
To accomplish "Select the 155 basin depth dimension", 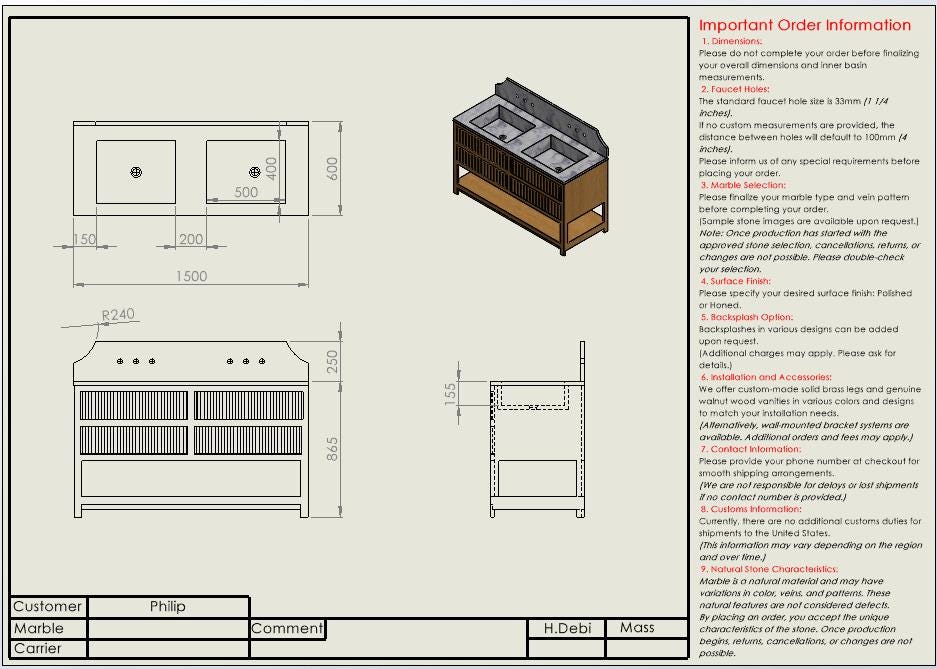I will 452,392.
